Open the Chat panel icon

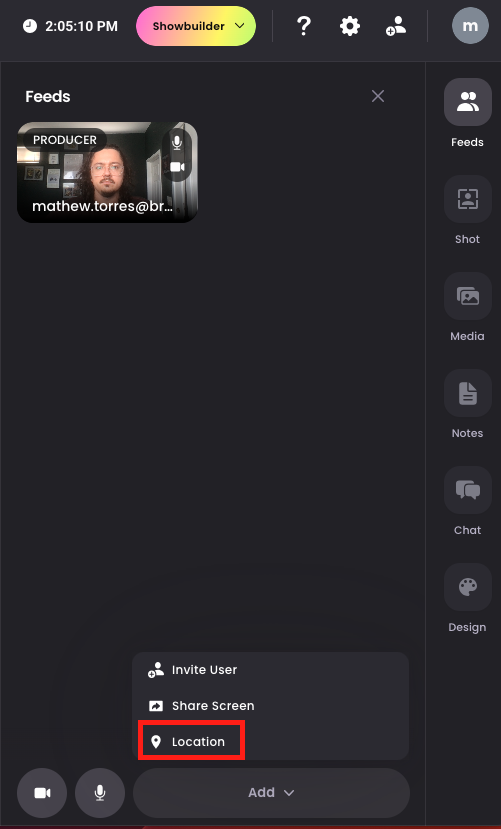[x=468, y=490]
